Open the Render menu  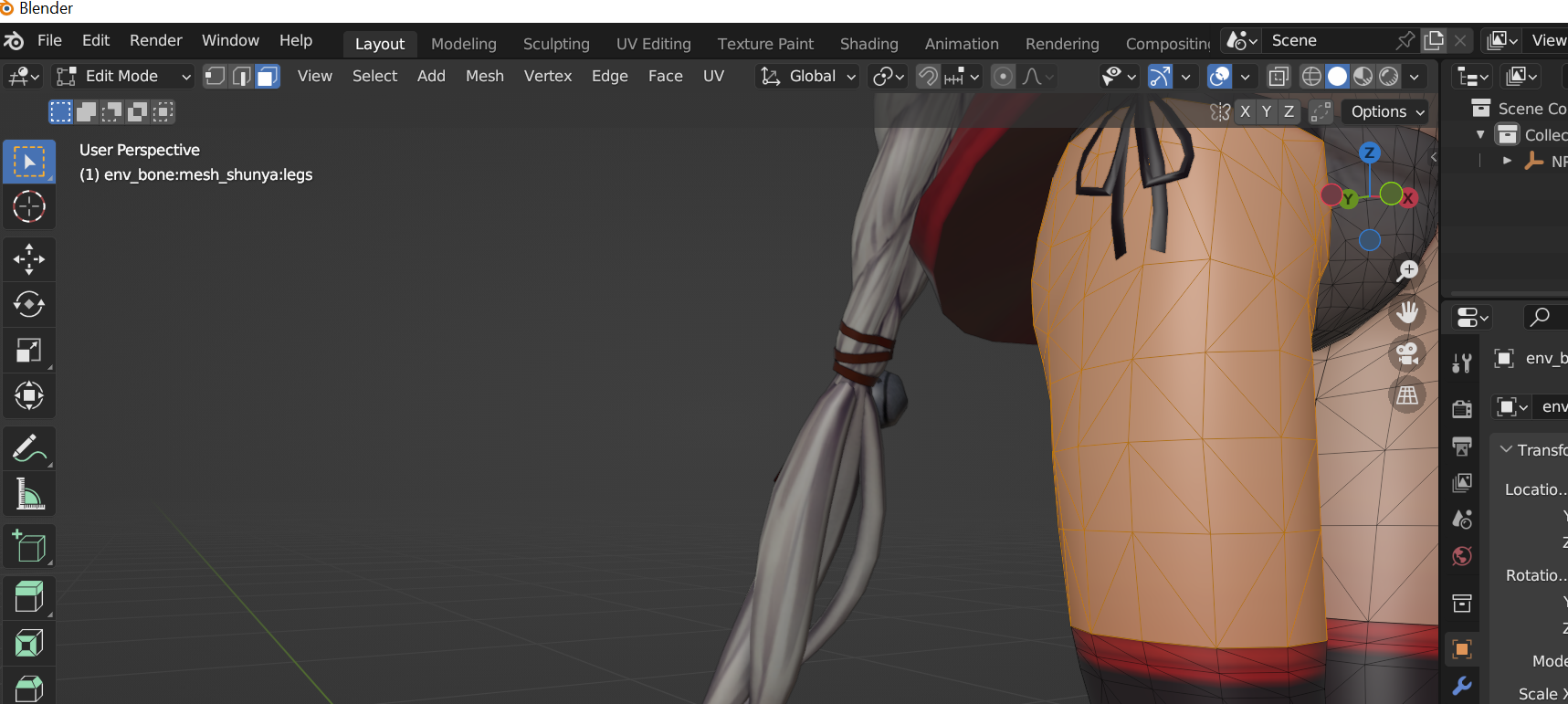(x=156, y=41)
